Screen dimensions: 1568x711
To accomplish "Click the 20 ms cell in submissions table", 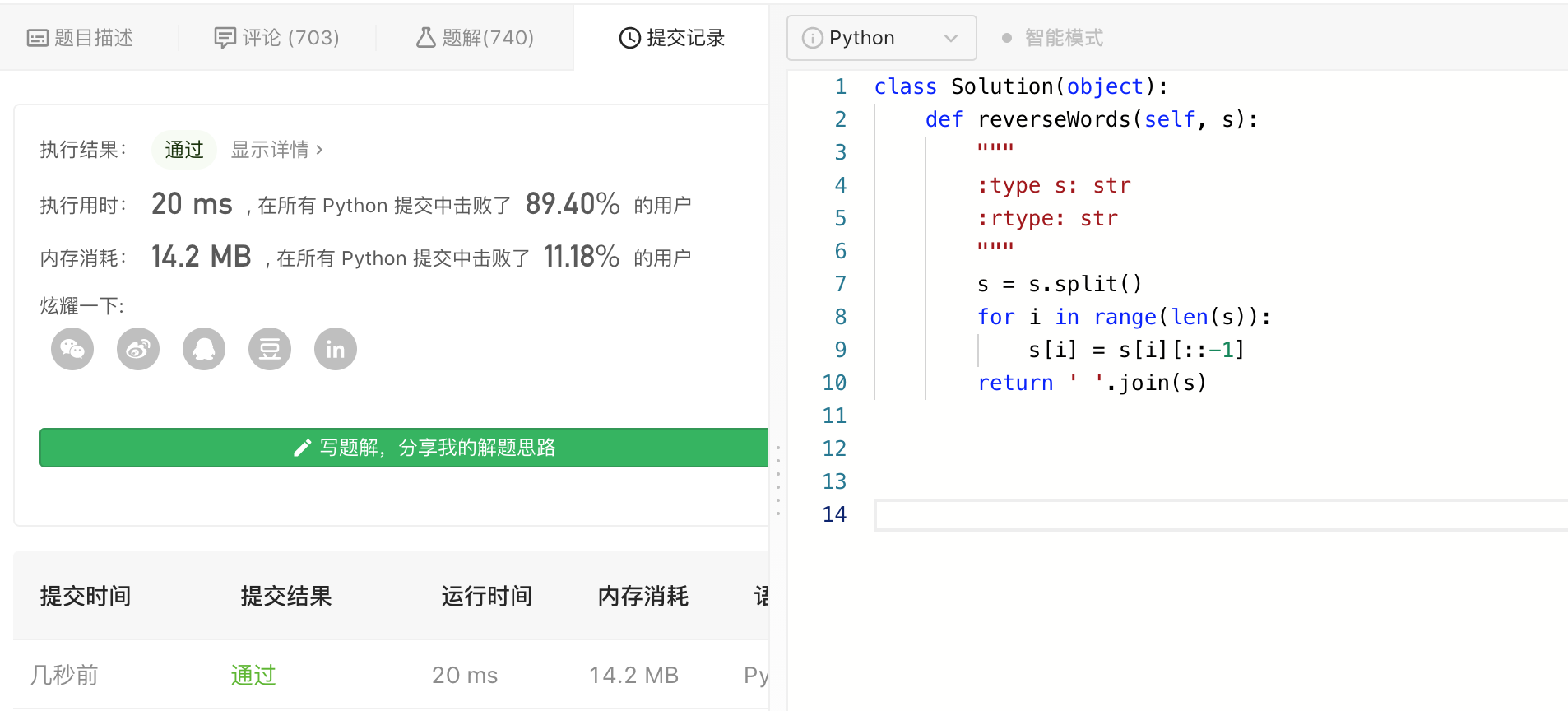I will [x=465, y=676].
